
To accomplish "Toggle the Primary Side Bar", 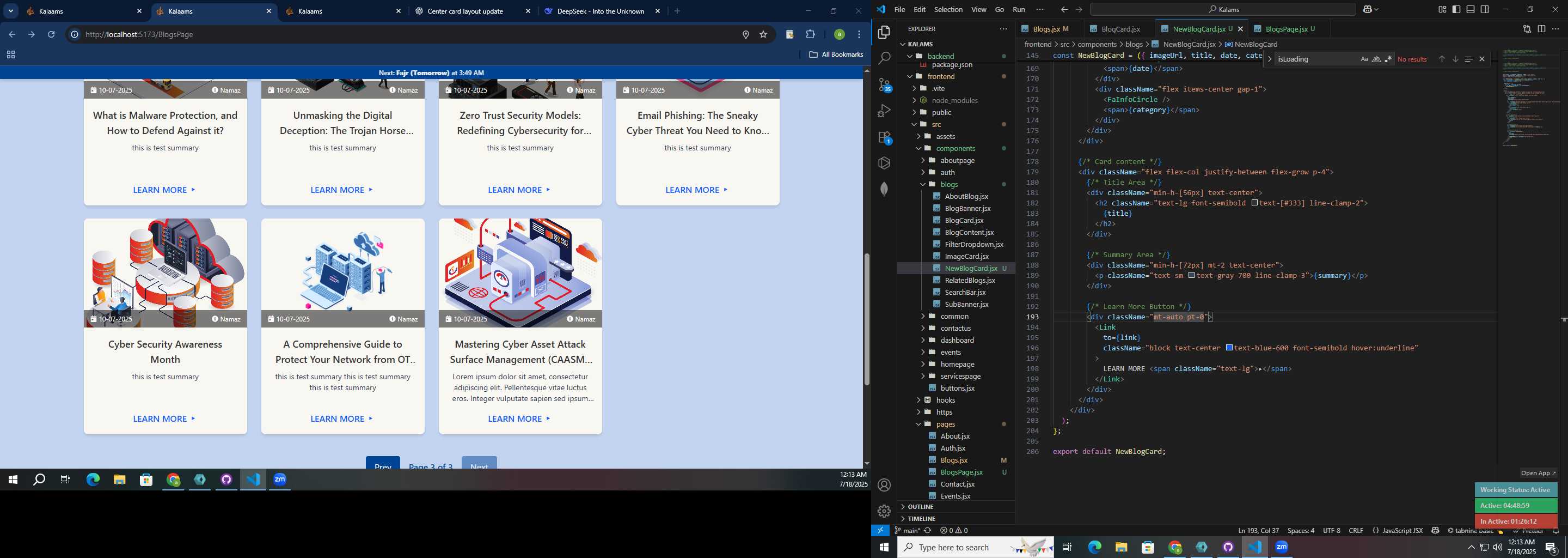I will 1456,9.
